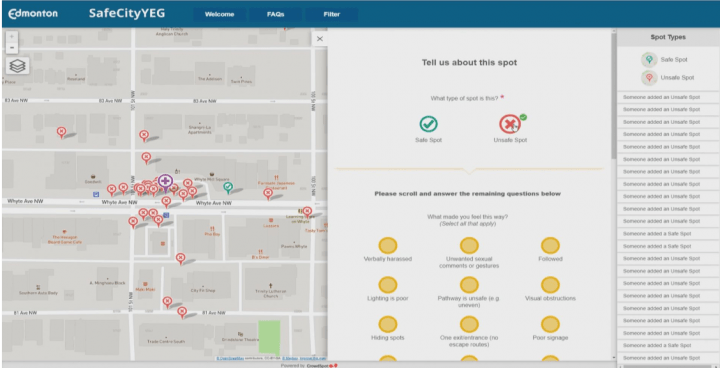Choose Safe Spot as the spot type
Screen dimensions: 720x368
[428, 124]
